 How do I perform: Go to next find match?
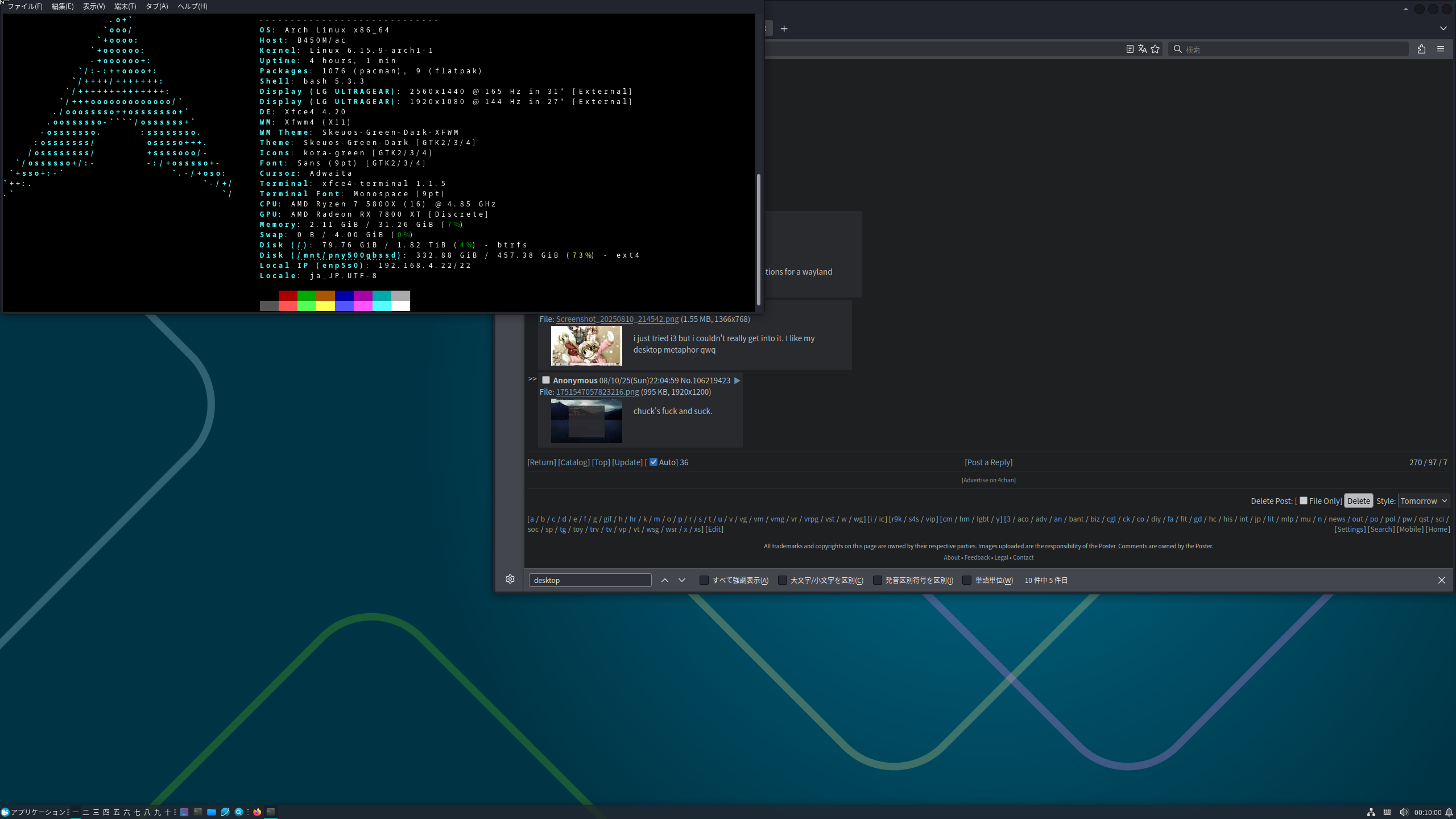[x=682, y=580]
